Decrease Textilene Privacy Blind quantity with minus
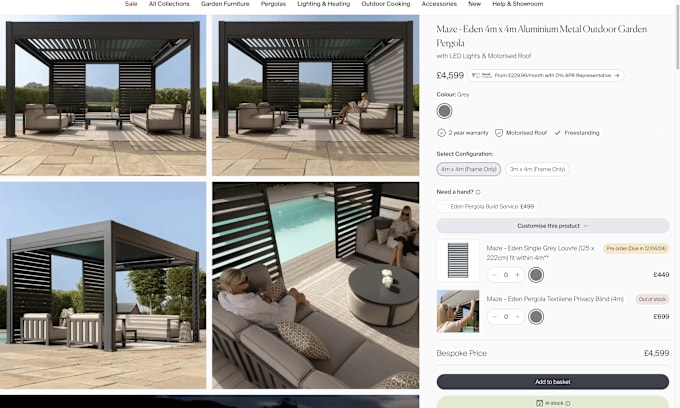The width and height of the screenshot is (680, 408). (494, 317)
